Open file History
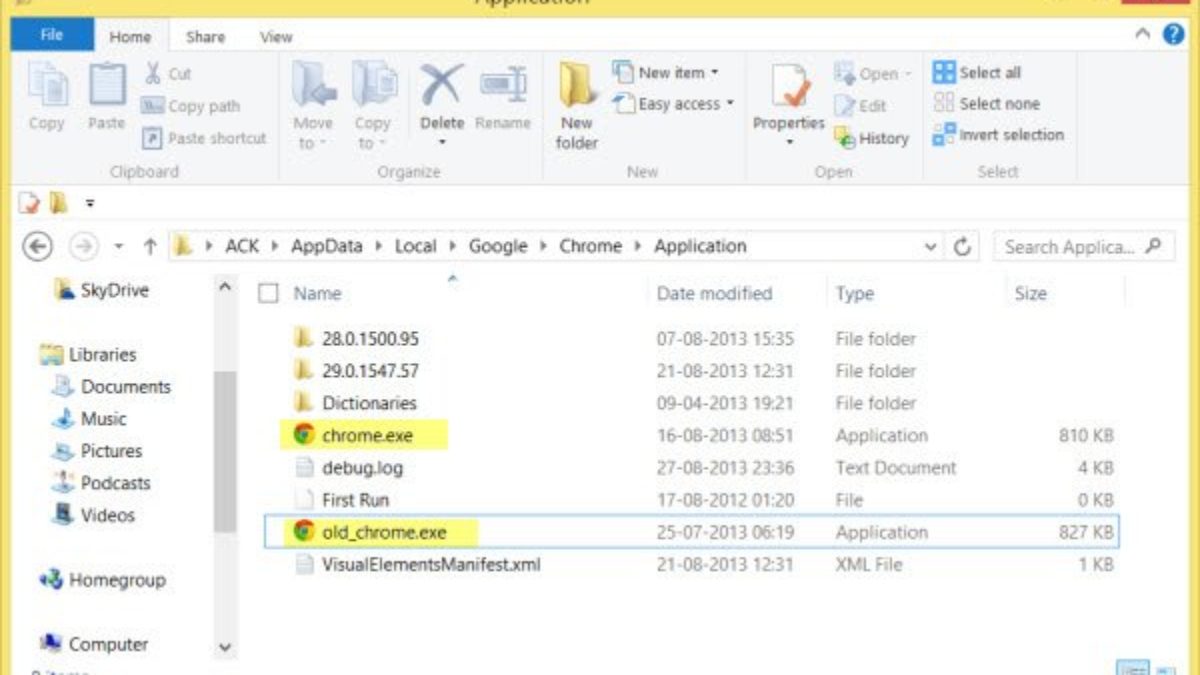This screenshot has width=1200, height=675. pyautogui.click(x=871, y=138)
